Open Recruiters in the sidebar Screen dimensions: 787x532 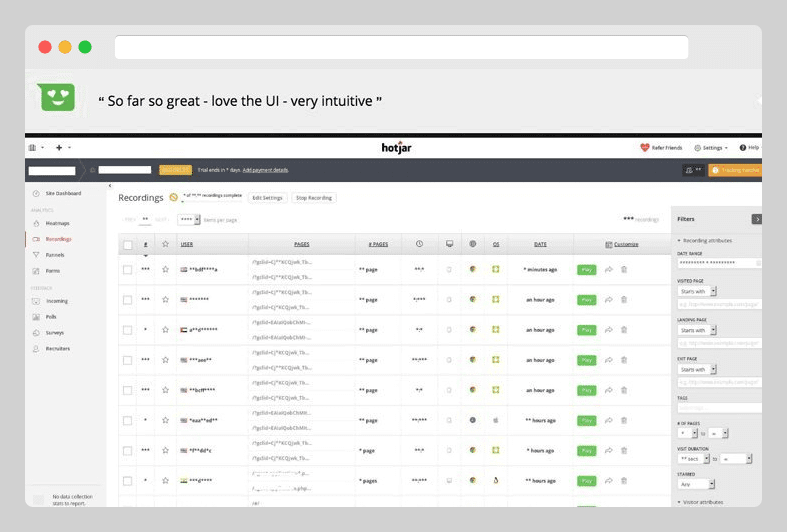pyautogui.click(x=58, y=348)
